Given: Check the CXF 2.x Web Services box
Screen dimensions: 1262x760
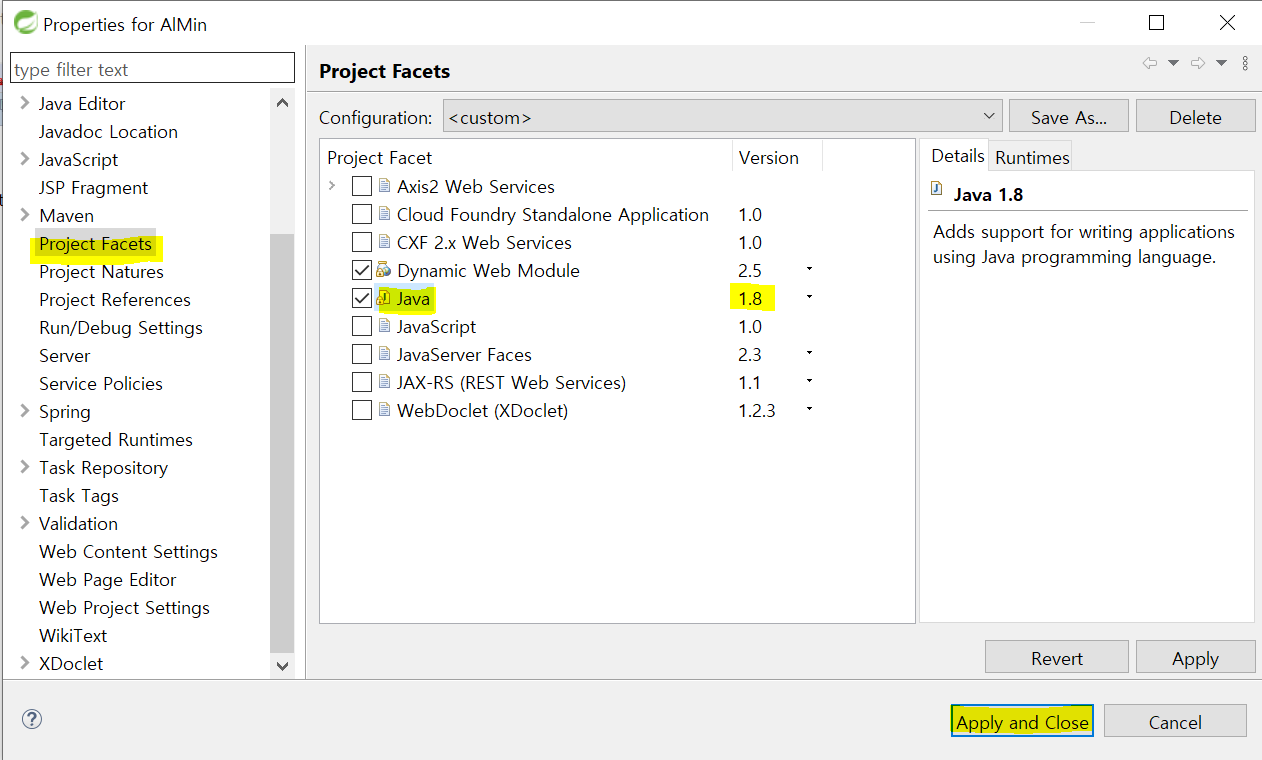Looking at the screenshot, I should [362, 242].
